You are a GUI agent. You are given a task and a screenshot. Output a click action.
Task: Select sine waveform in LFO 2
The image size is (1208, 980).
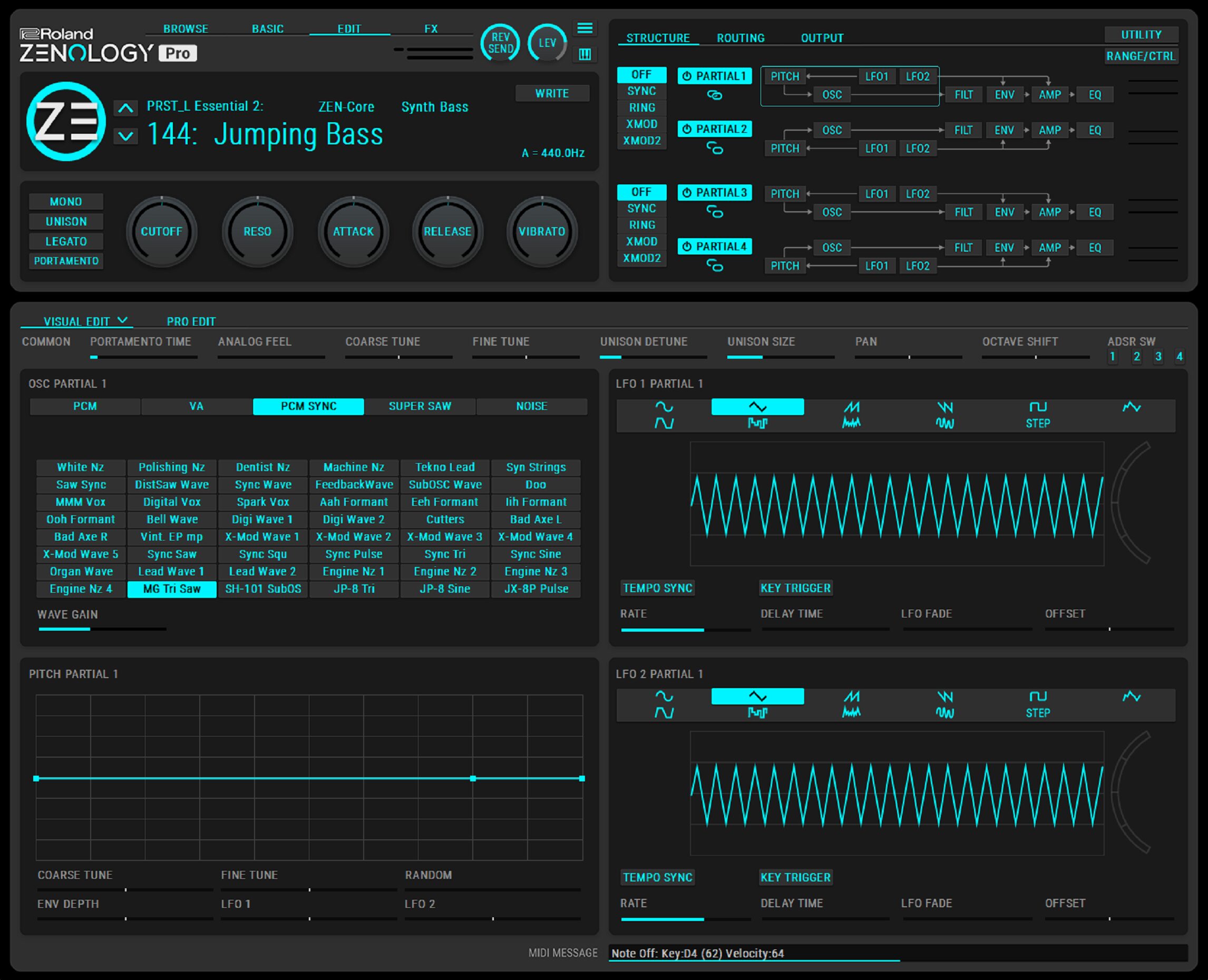[664, 696]
